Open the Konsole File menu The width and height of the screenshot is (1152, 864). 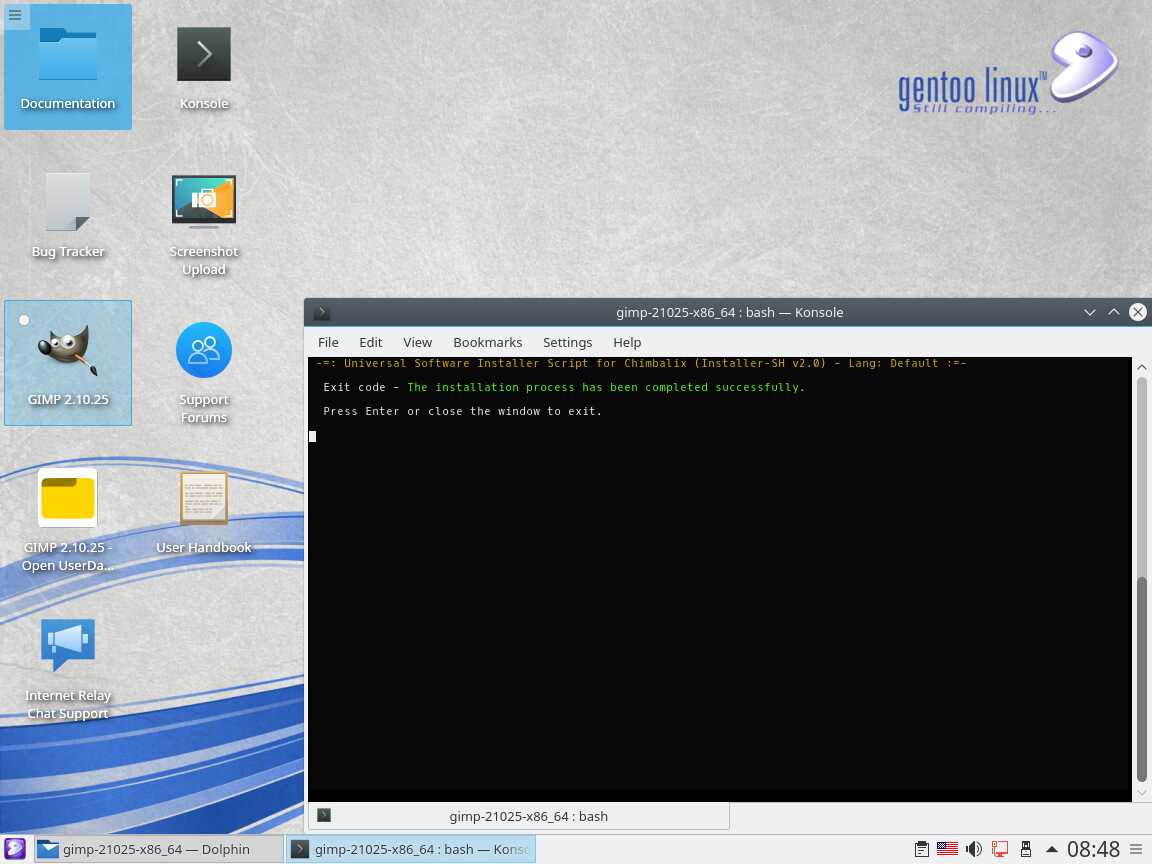click(328, 342)
